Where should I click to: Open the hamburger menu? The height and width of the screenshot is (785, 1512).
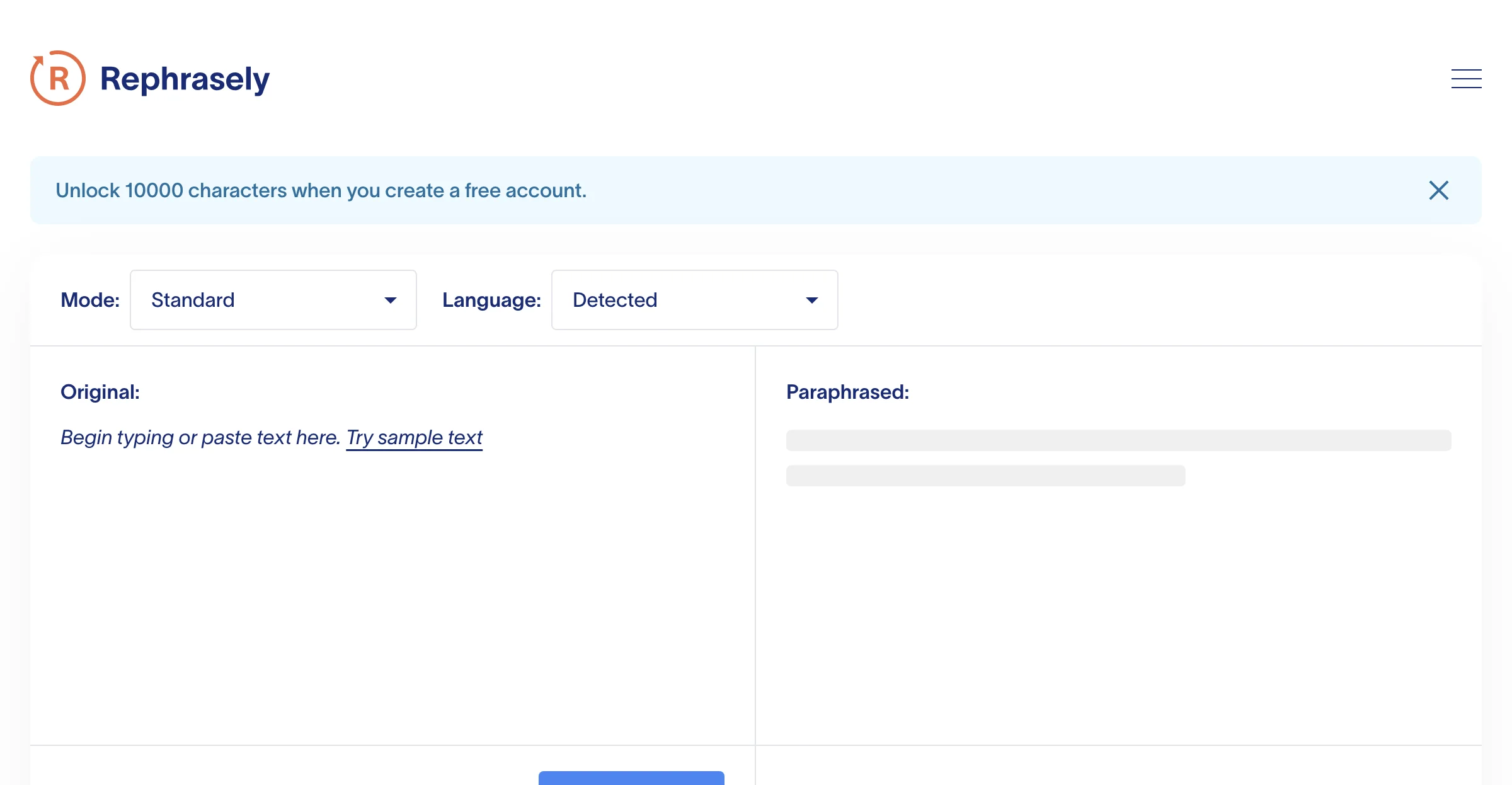point(1466,79)
